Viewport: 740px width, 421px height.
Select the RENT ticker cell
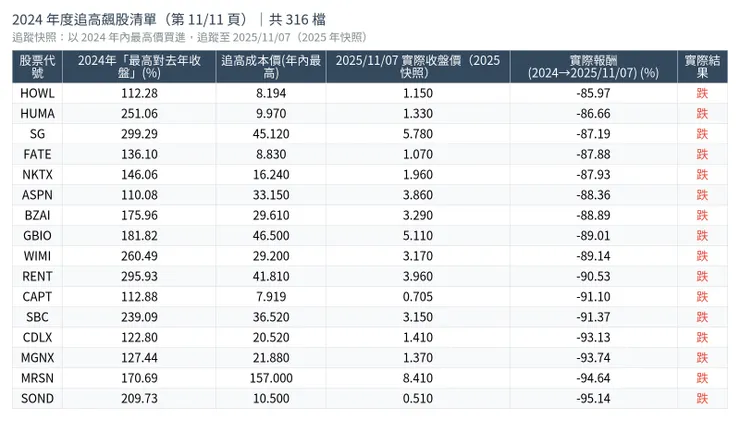pos(37,276)
